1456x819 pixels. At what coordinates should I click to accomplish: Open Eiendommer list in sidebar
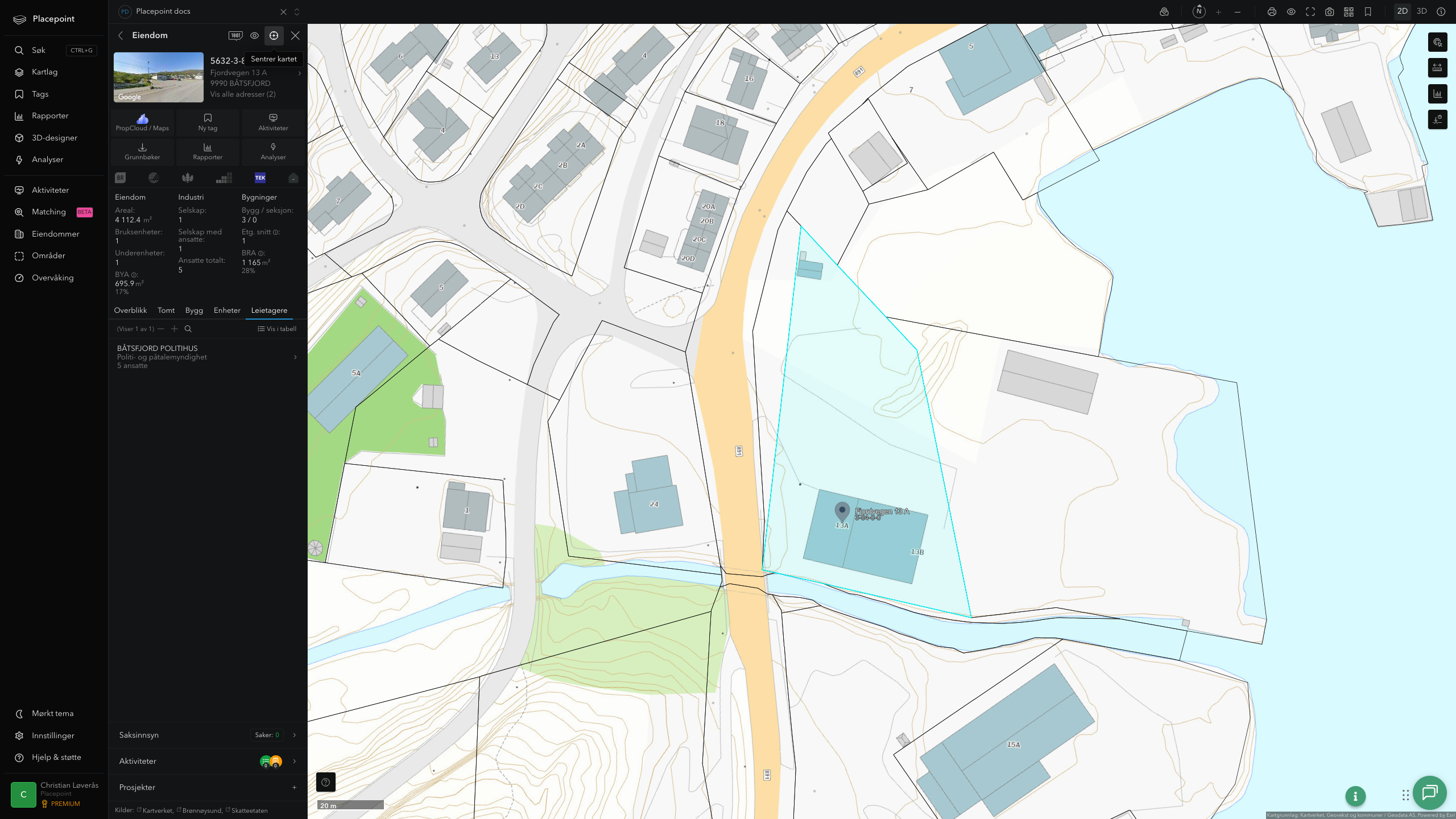pyautogui.click(x=55, y=234)
